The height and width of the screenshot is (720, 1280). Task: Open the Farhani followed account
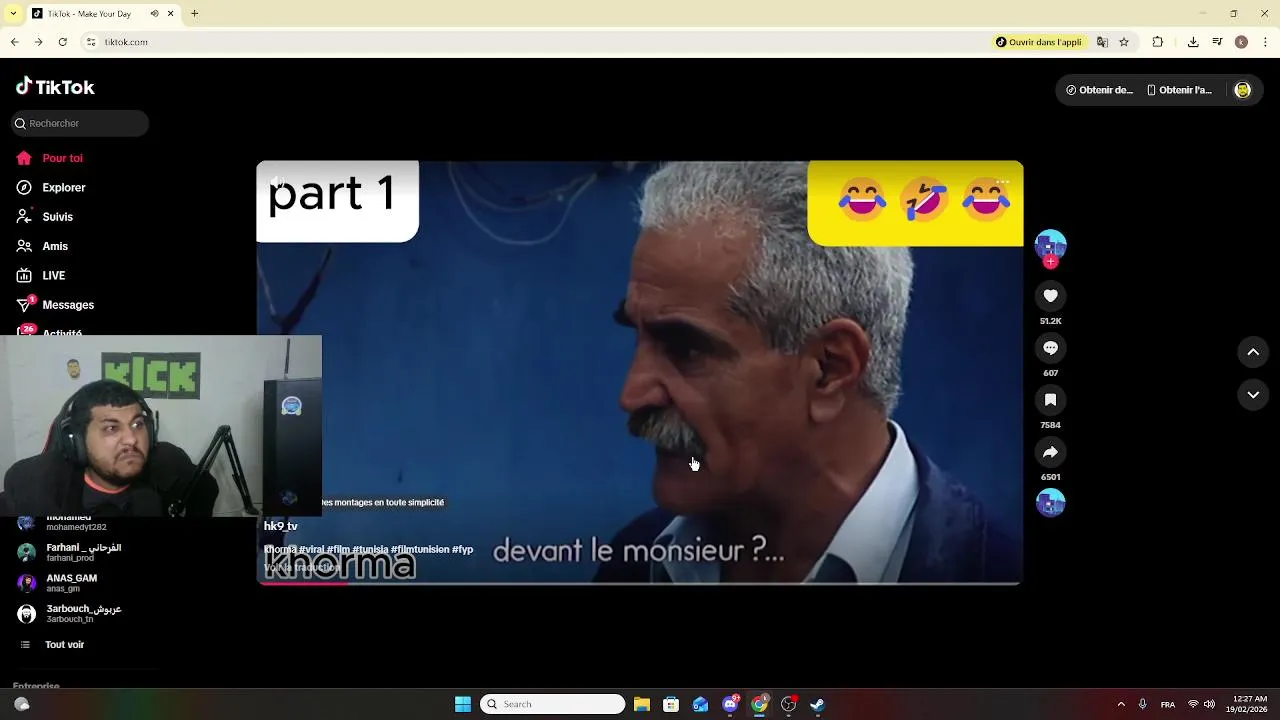pyautogui.click(x=72, y=552)
